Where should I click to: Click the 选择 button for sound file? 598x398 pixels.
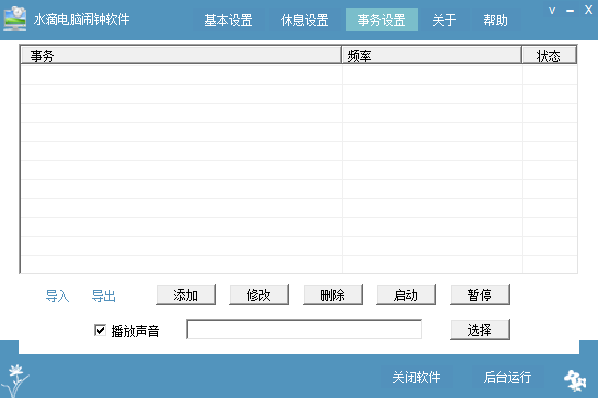pyautogui.click(x=480, y=329)
